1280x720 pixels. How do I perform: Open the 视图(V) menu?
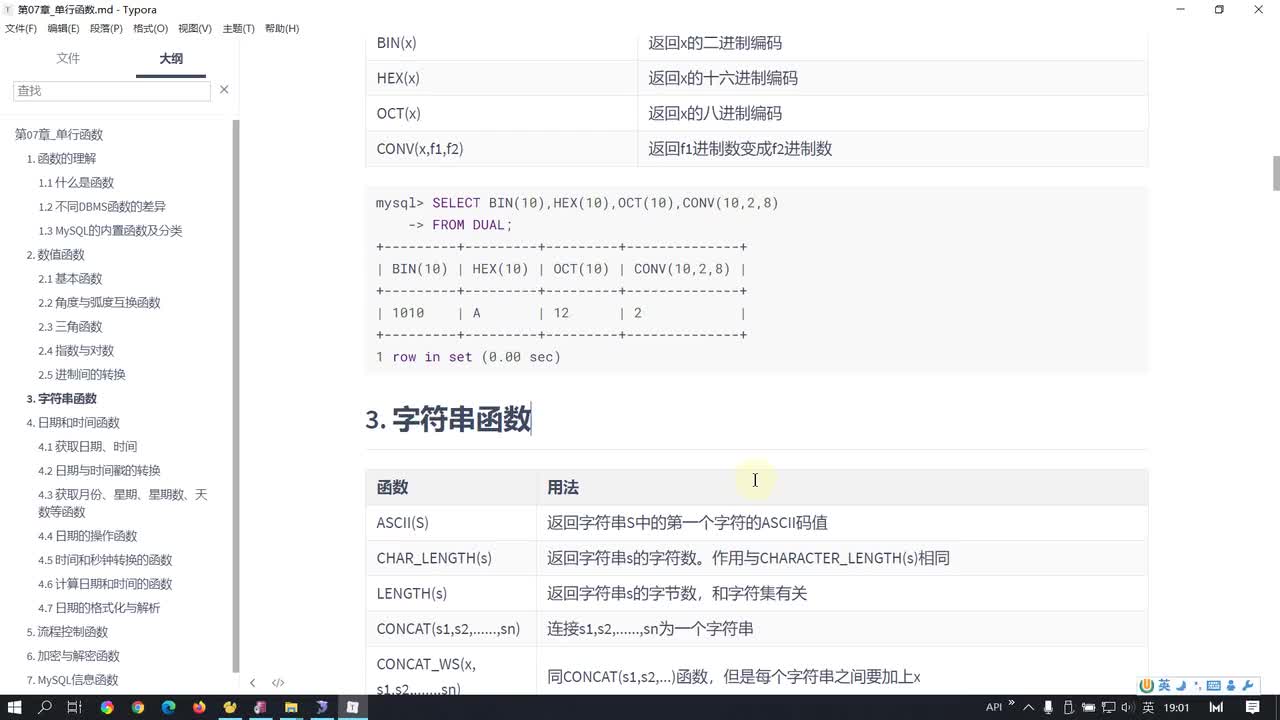pyautogui.click(x=194, y=29)
